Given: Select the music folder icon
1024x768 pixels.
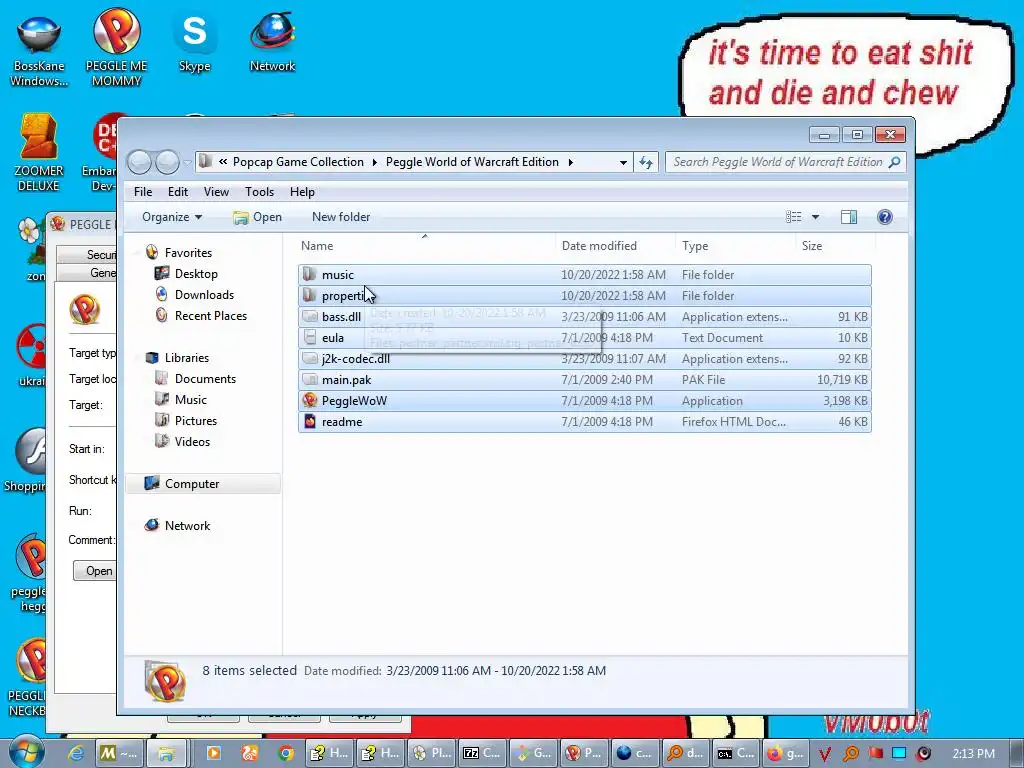Looking at the screenshot, I should point(310,274).
